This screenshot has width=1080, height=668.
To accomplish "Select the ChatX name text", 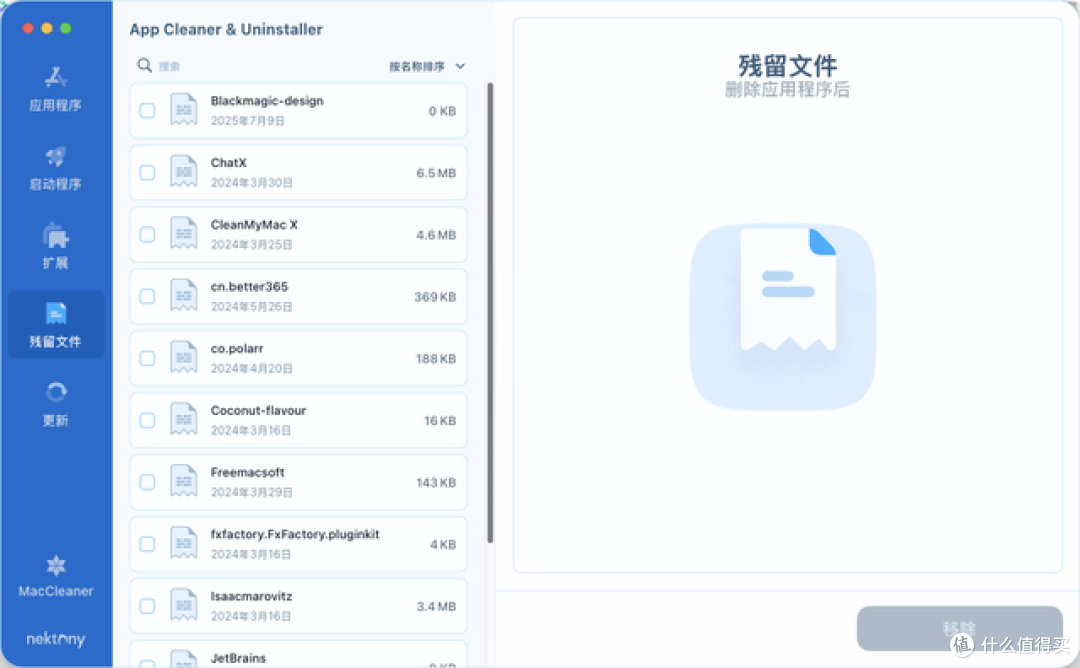I will coord(228,163).
